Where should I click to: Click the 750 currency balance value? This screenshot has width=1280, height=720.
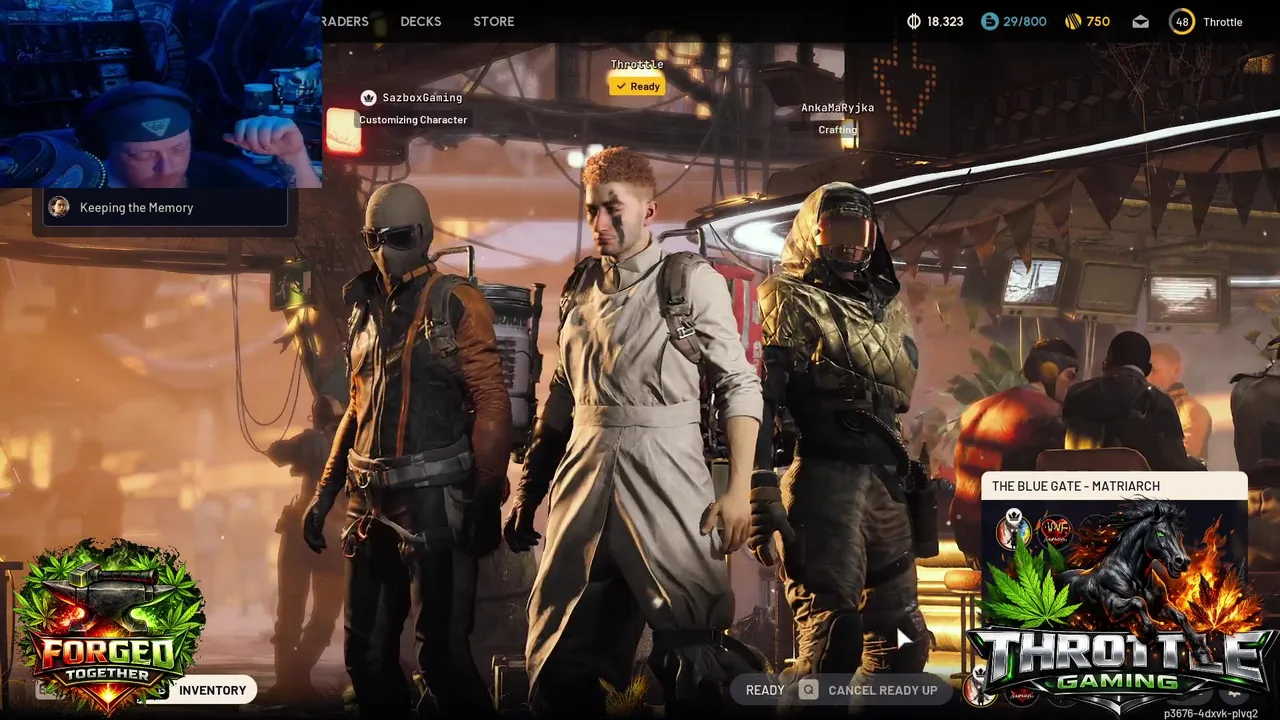[x=1098, y=22]
